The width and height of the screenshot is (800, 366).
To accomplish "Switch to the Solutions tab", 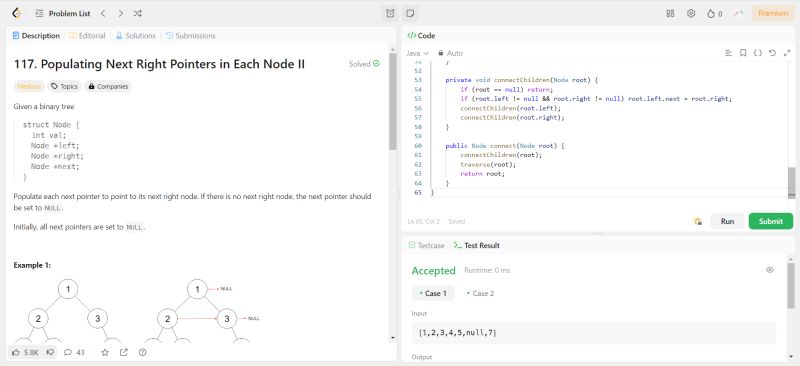I will click(135, 36).
